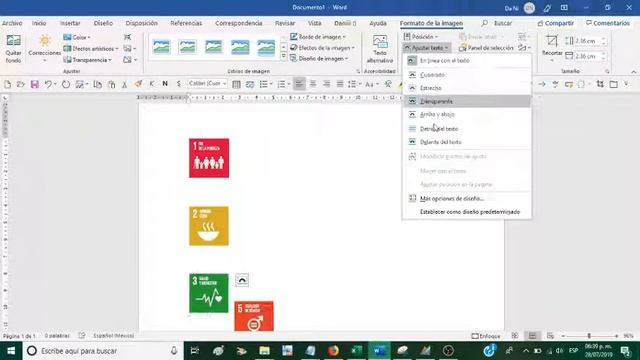The image size is (640, 360).
Task: Click the open folder icon in toolbar
Action: pos(21,84)
